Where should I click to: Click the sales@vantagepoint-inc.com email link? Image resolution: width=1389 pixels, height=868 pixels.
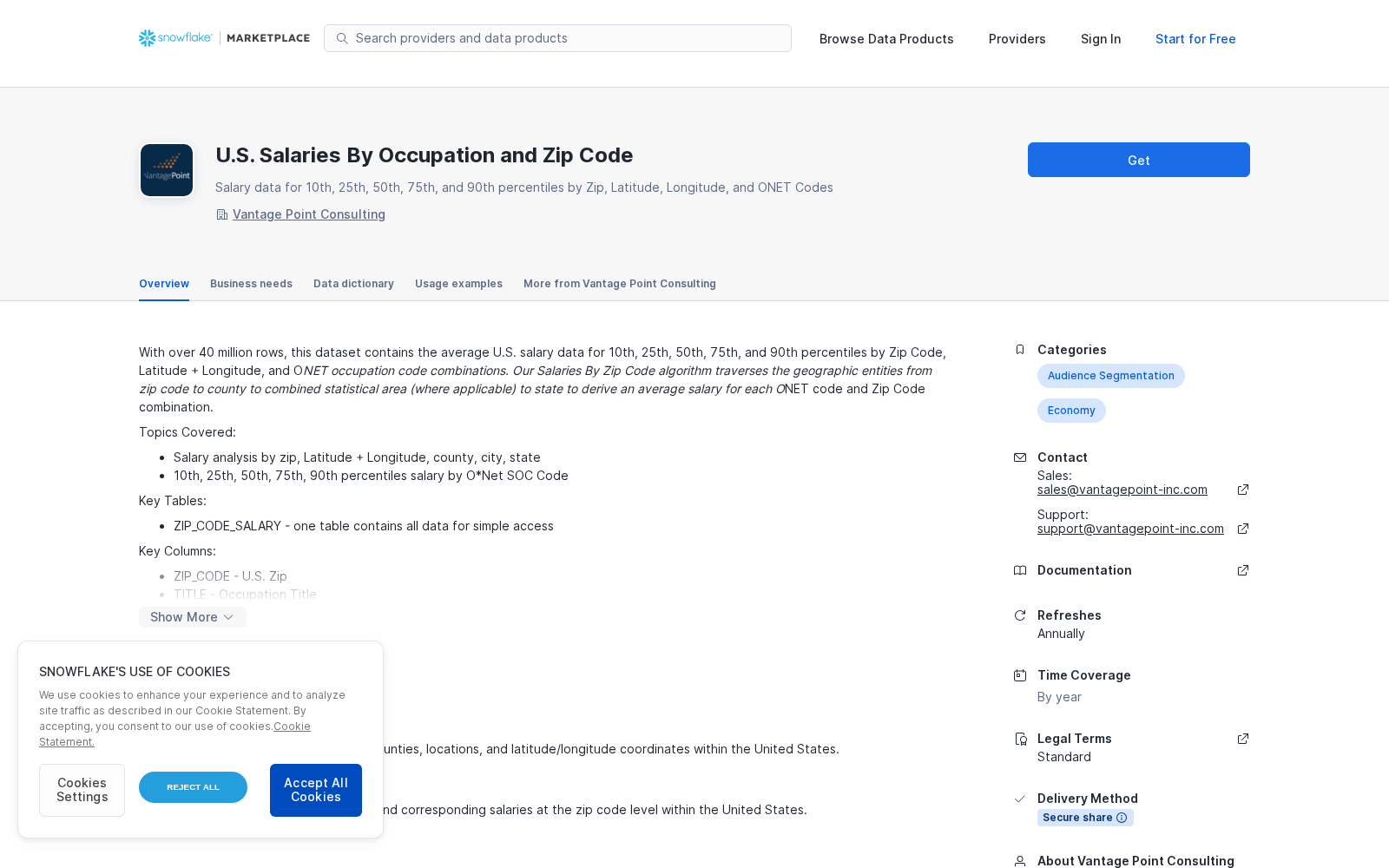pos(1122,490)
